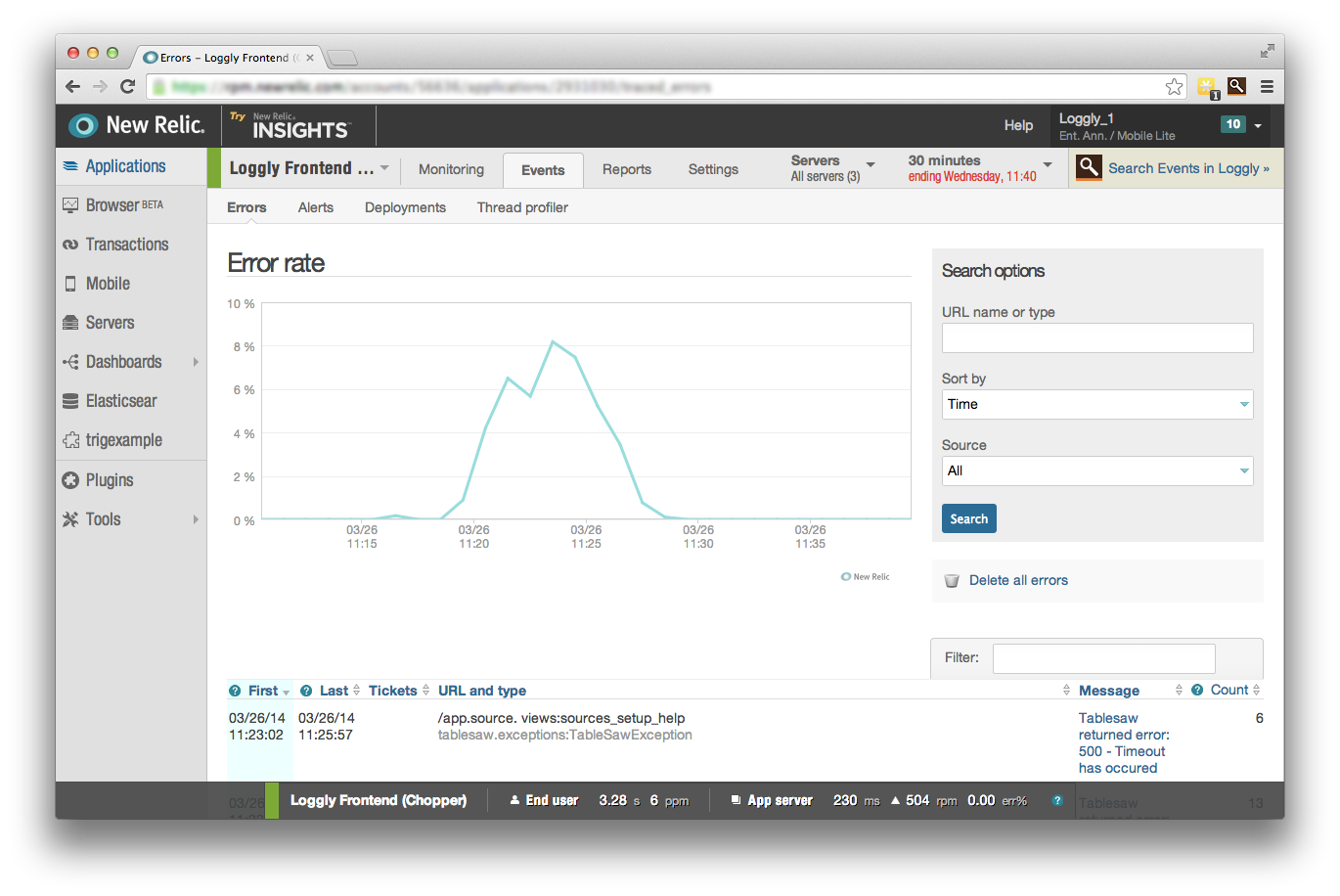
Task: Reload the page in browser
Action: pos(127,87)
